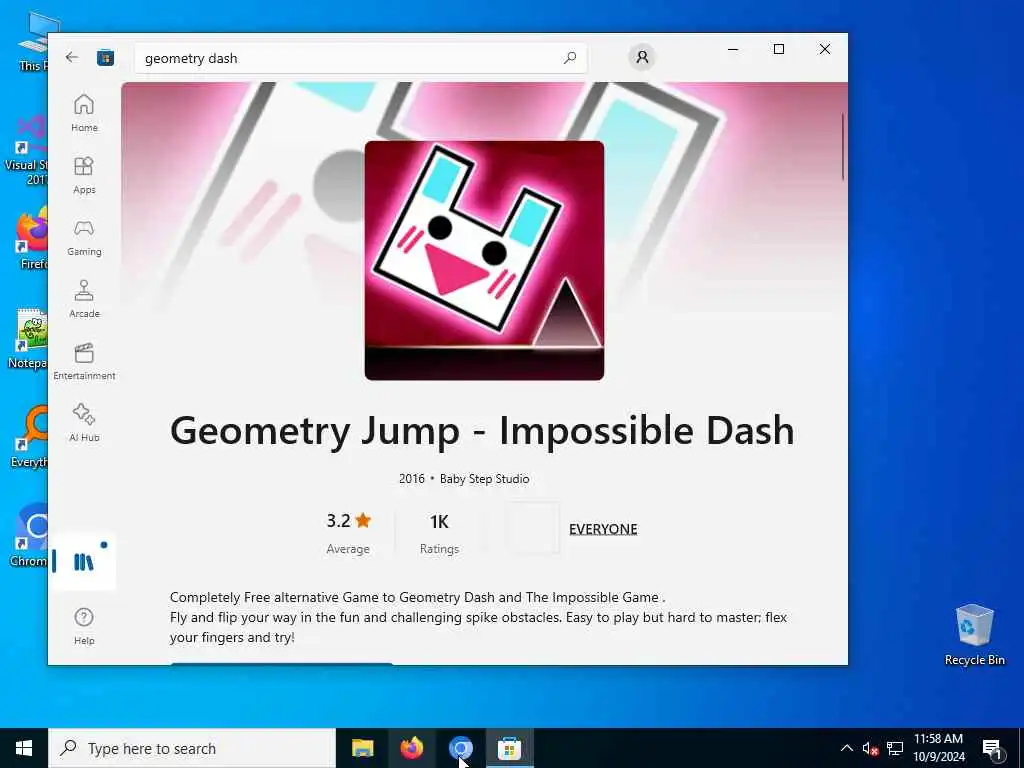Open Entertainment section in sidebar
The image size is (1024, 768).
(84, 361)
